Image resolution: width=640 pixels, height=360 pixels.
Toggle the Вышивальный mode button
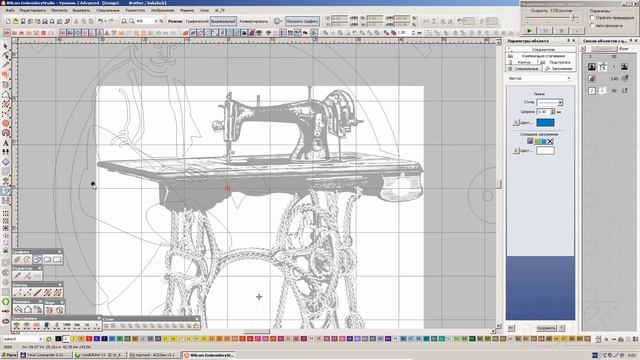[x=223, y=21]
